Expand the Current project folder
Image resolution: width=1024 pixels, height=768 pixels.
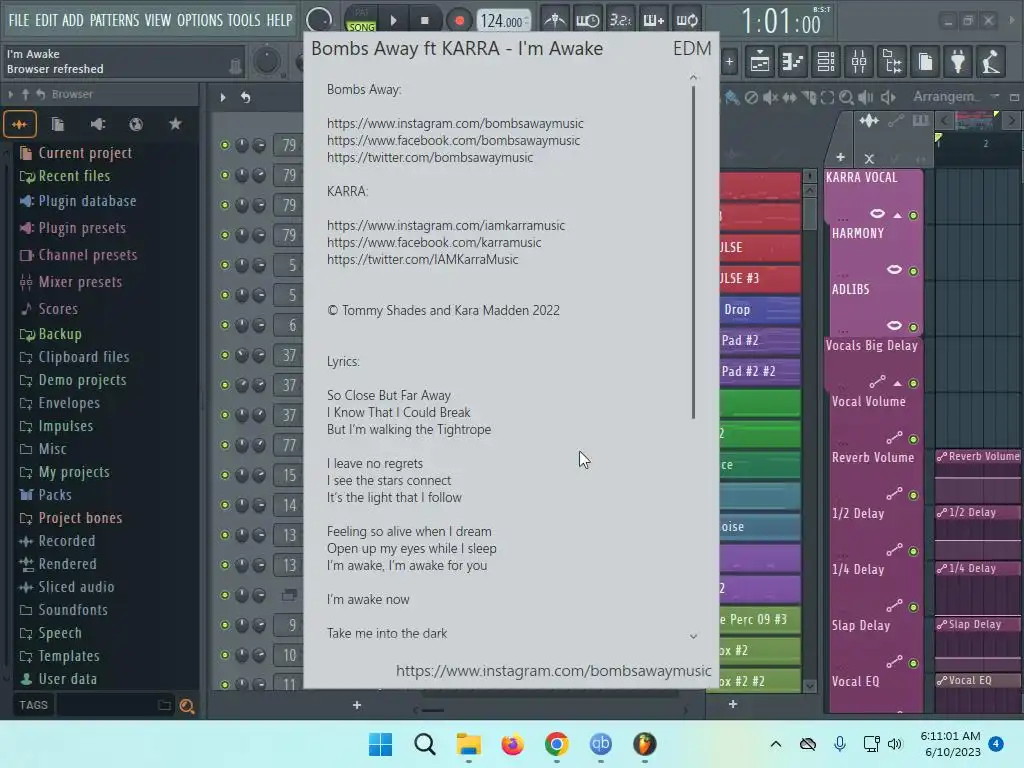pos(76,153)
